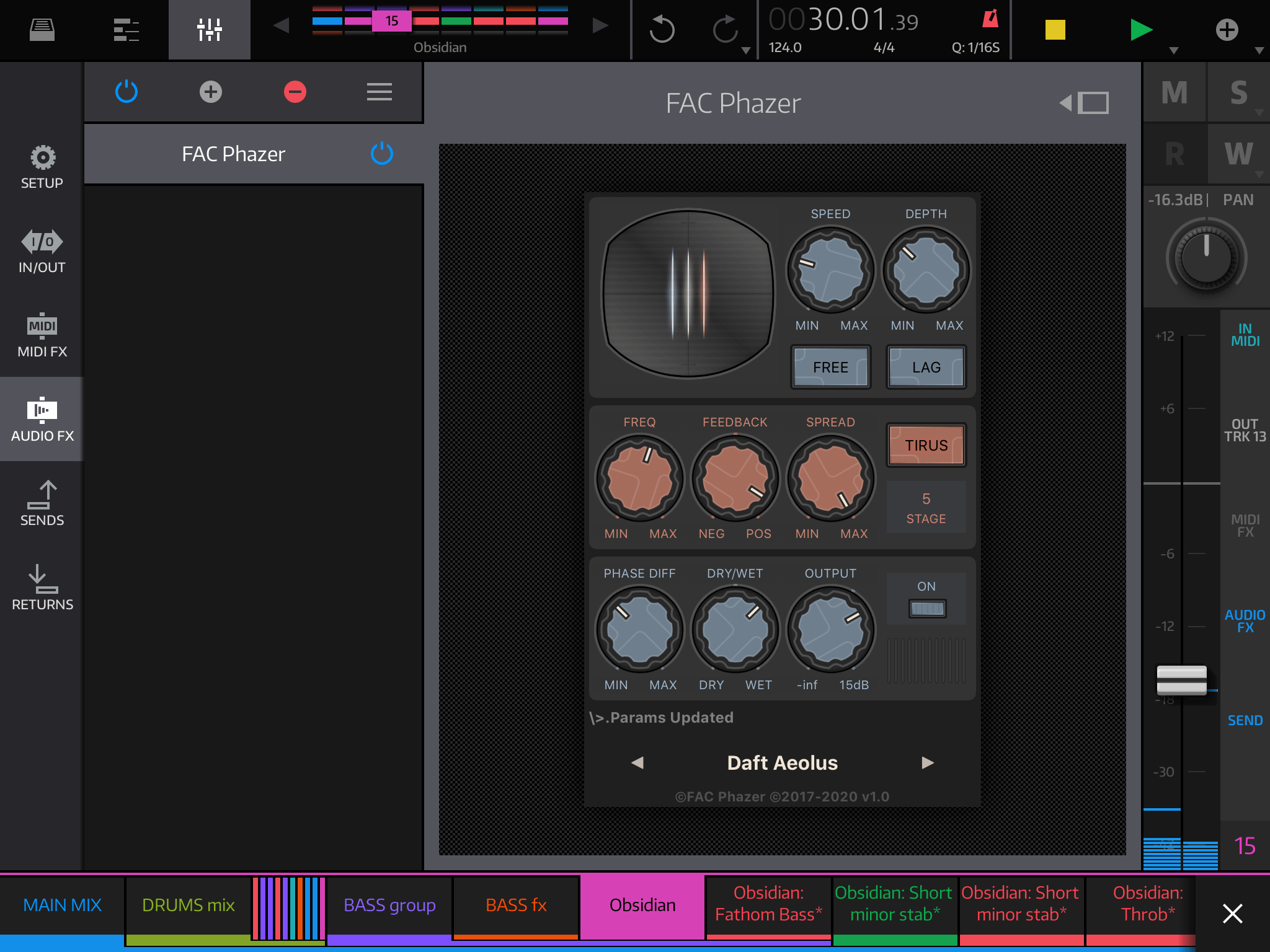Go to previous track arrow
The image size is (1270, 952).
[x=282, y=25]
